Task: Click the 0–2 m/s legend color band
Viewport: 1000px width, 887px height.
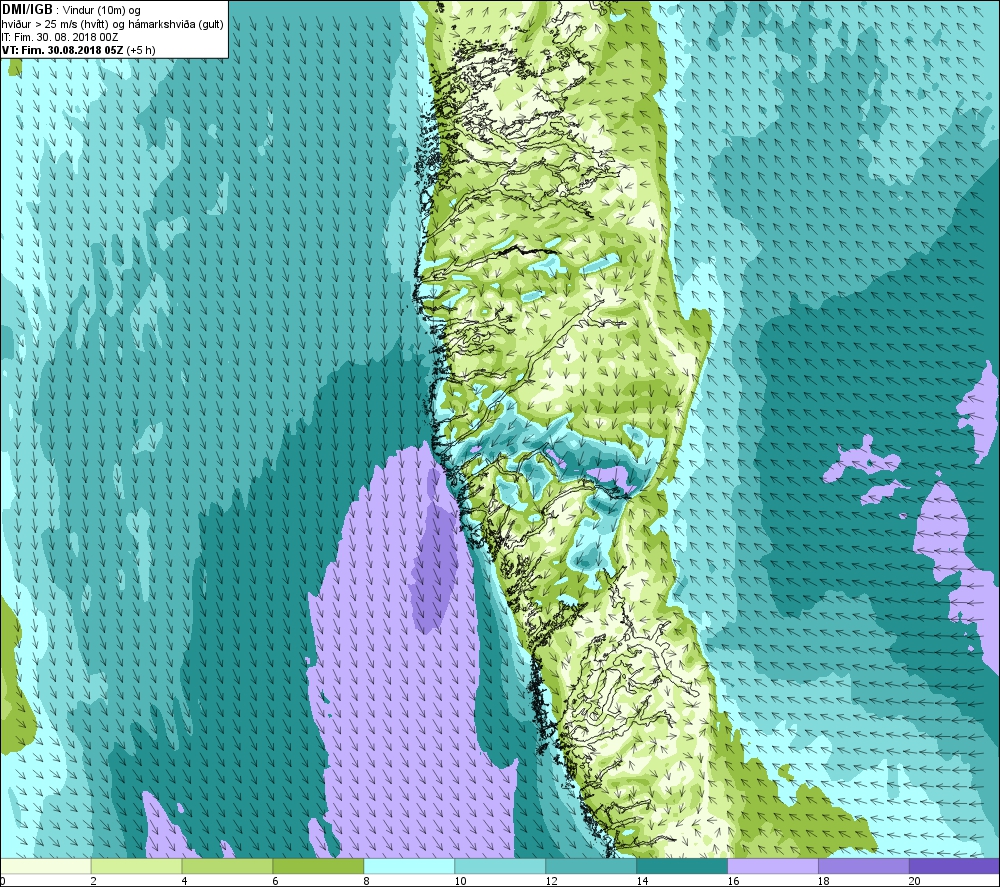Action: 46,866
